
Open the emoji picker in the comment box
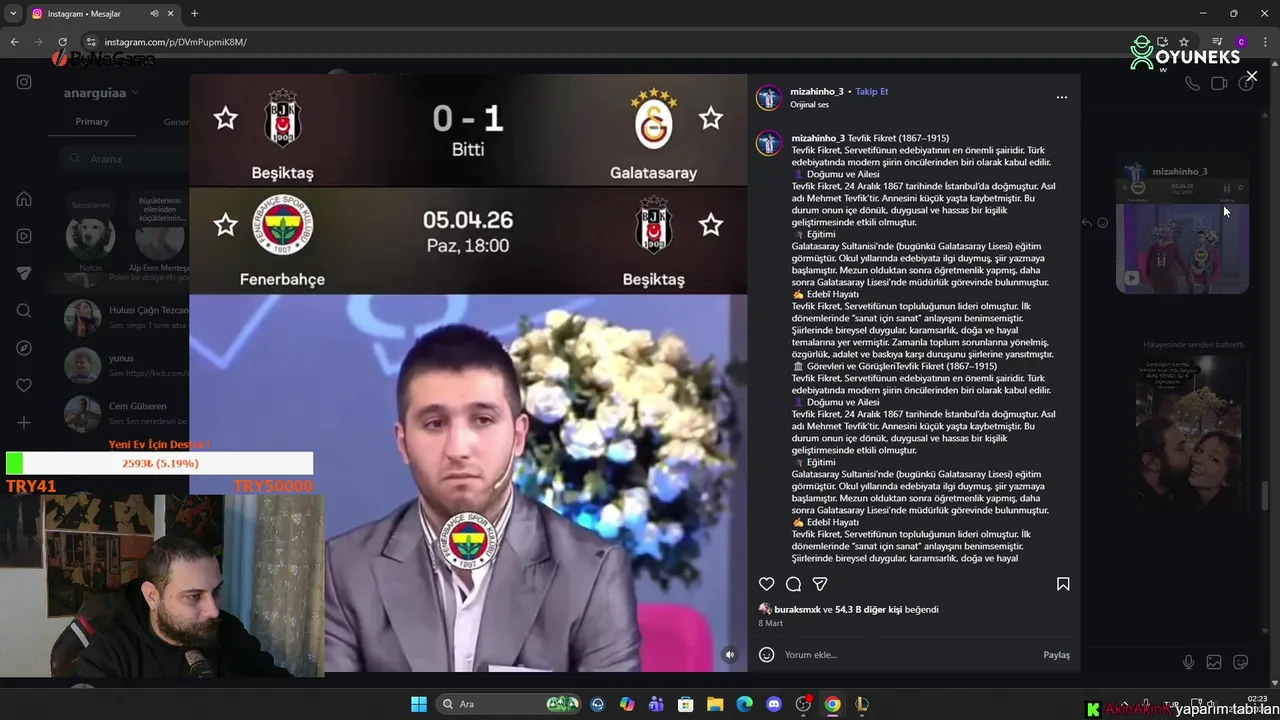coord(767,655)
